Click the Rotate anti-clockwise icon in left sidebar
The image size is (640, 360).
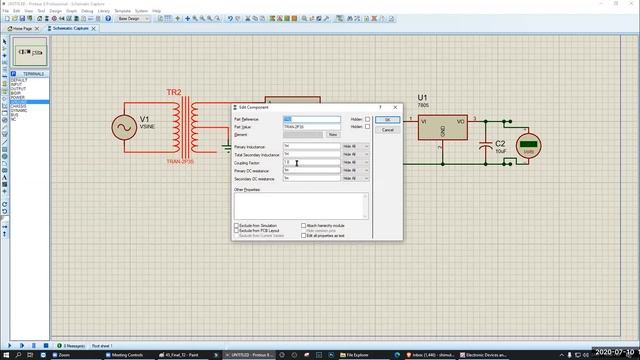pyautogui.click(x=4, y=211)
